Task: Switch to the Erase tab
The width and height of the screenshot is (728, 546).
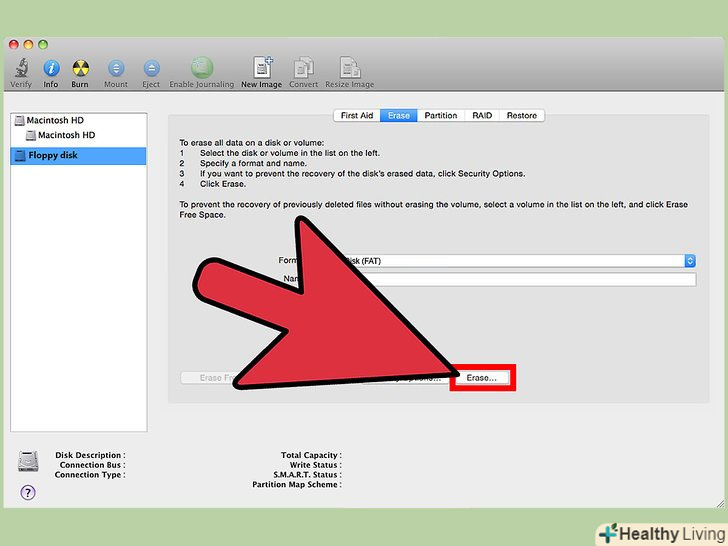Action: coord(399,116)
